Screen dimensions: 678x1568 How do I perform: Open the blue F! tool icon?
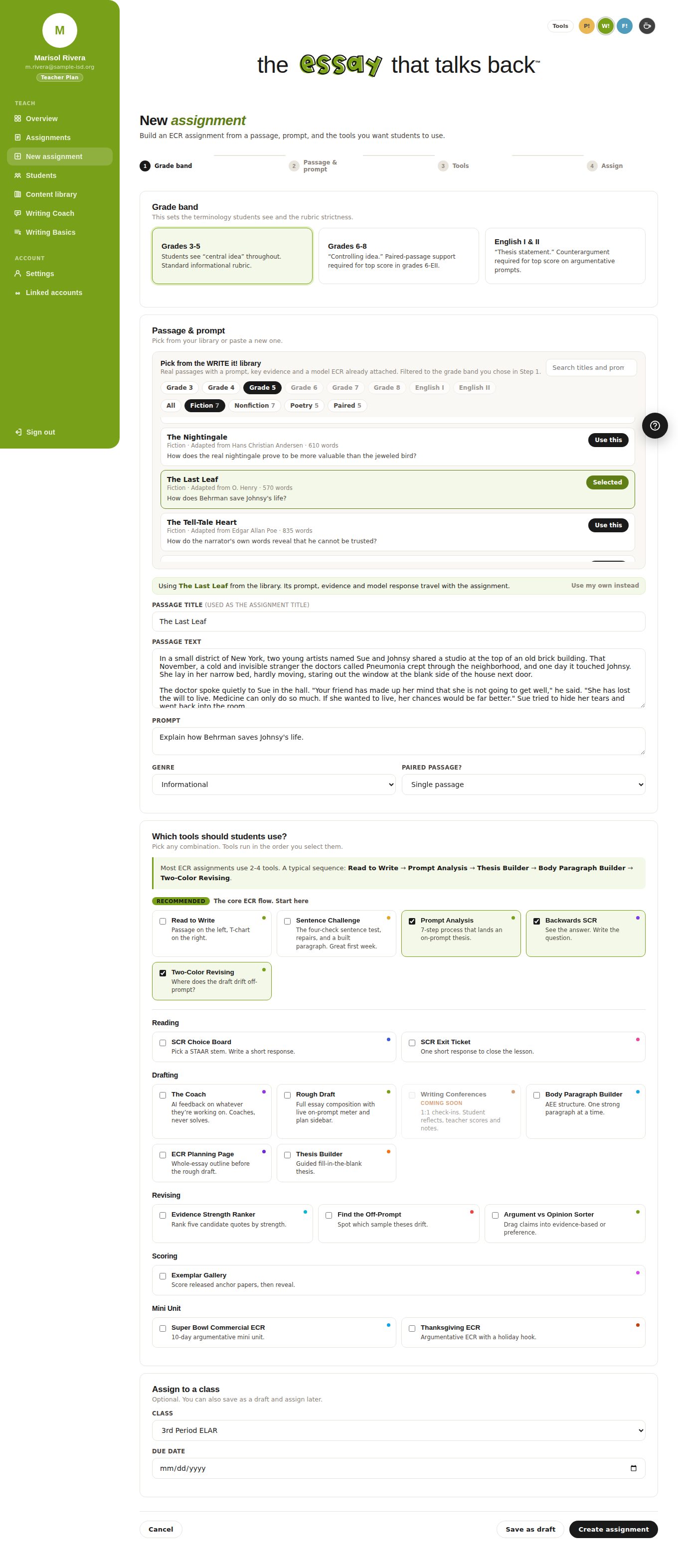coord(625,26)
